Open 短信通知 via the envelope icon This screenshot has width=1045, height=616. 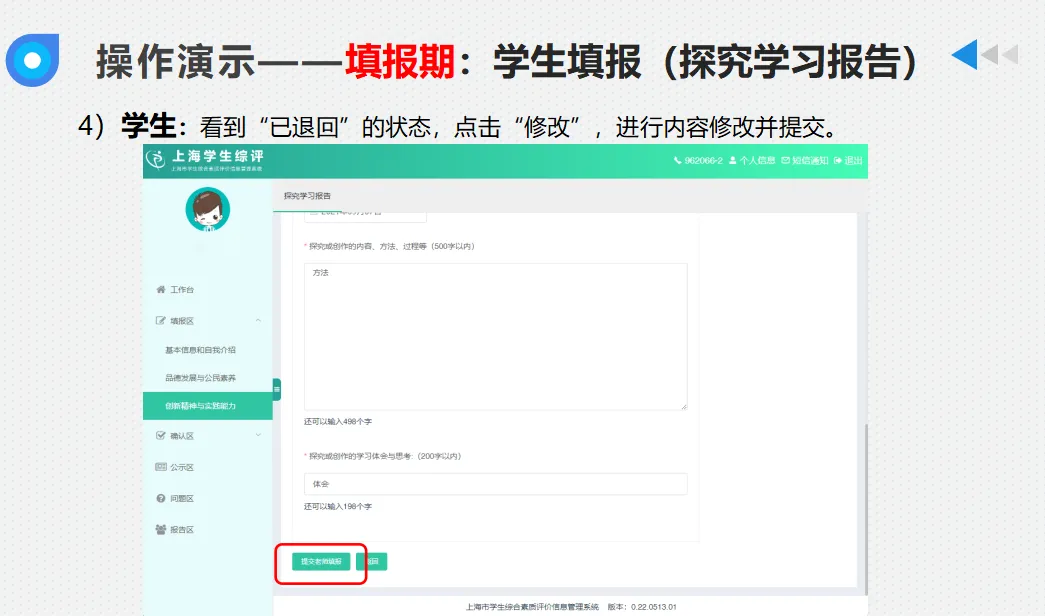pyautogui.click(x=786, y=160)
